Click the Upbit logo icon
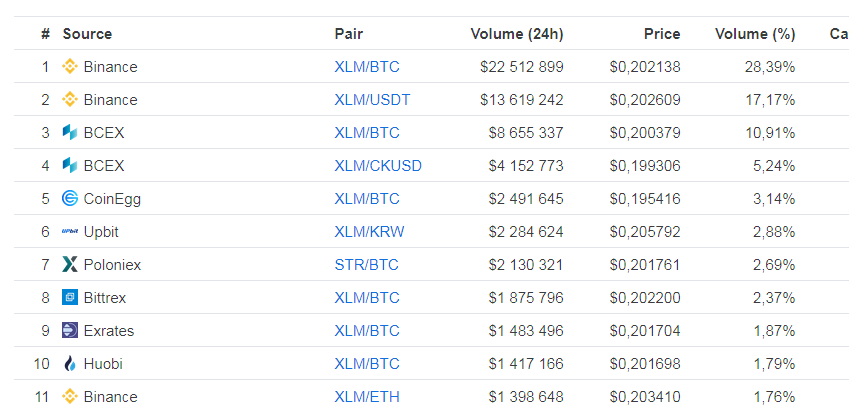849x411 pixels. pyautogui.click(x=70, y=232)
